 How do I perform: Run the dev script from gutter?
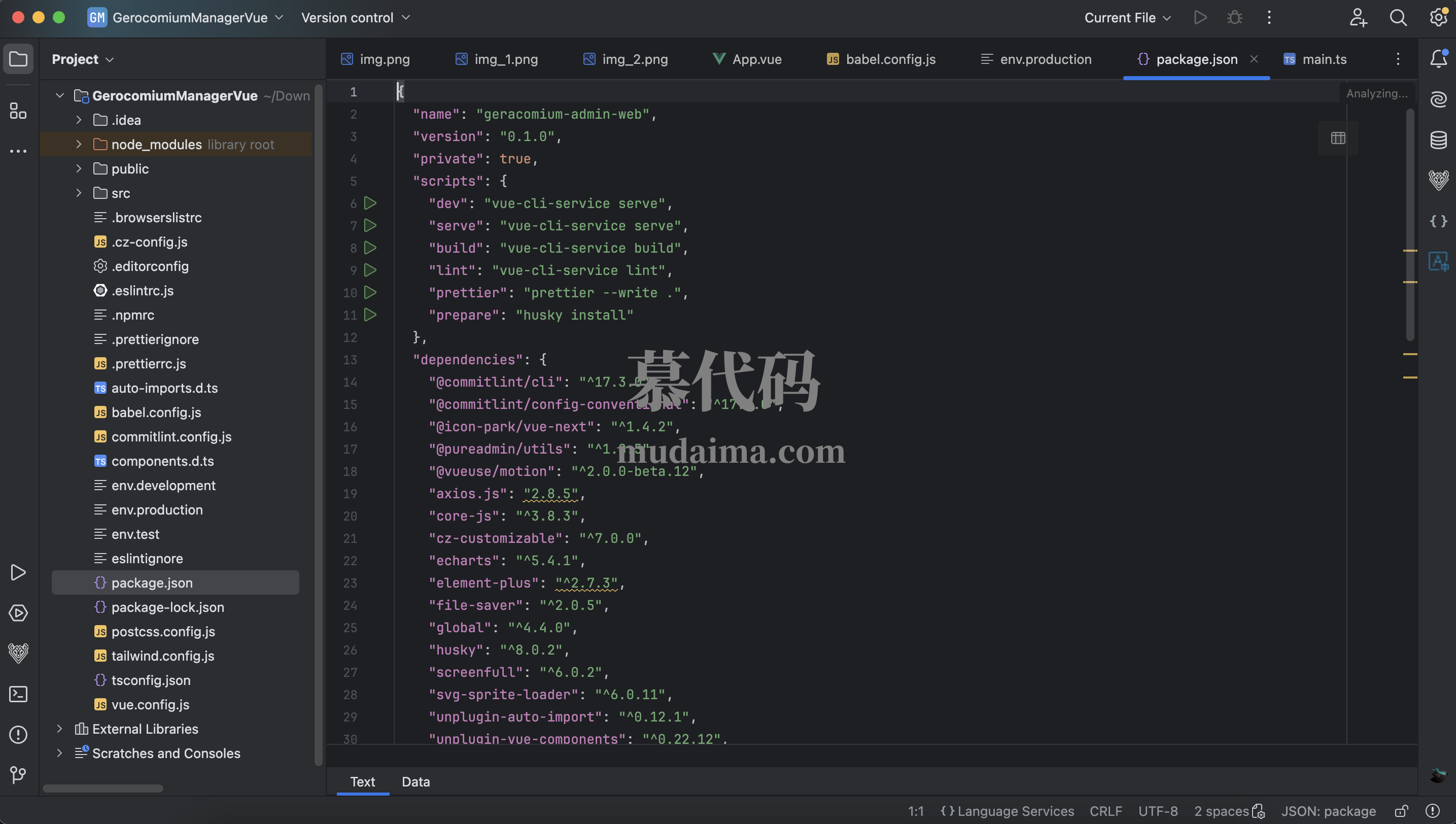tap(370, 202)
